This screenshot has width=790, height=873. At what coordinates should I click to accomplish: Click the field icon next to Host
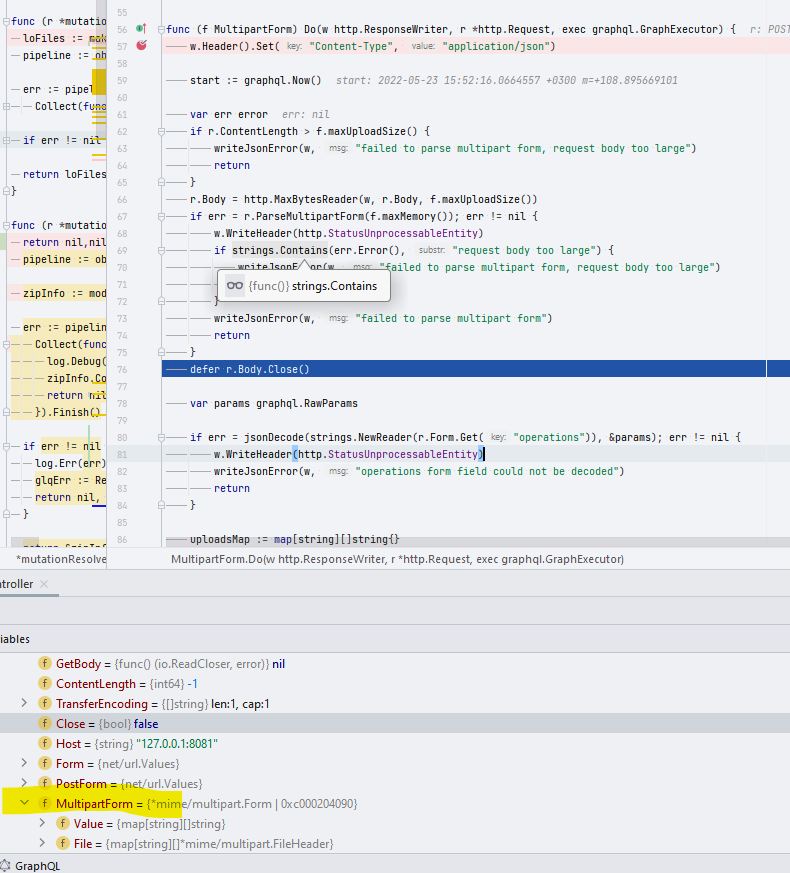pyautogui.click(x=45, y=744)
